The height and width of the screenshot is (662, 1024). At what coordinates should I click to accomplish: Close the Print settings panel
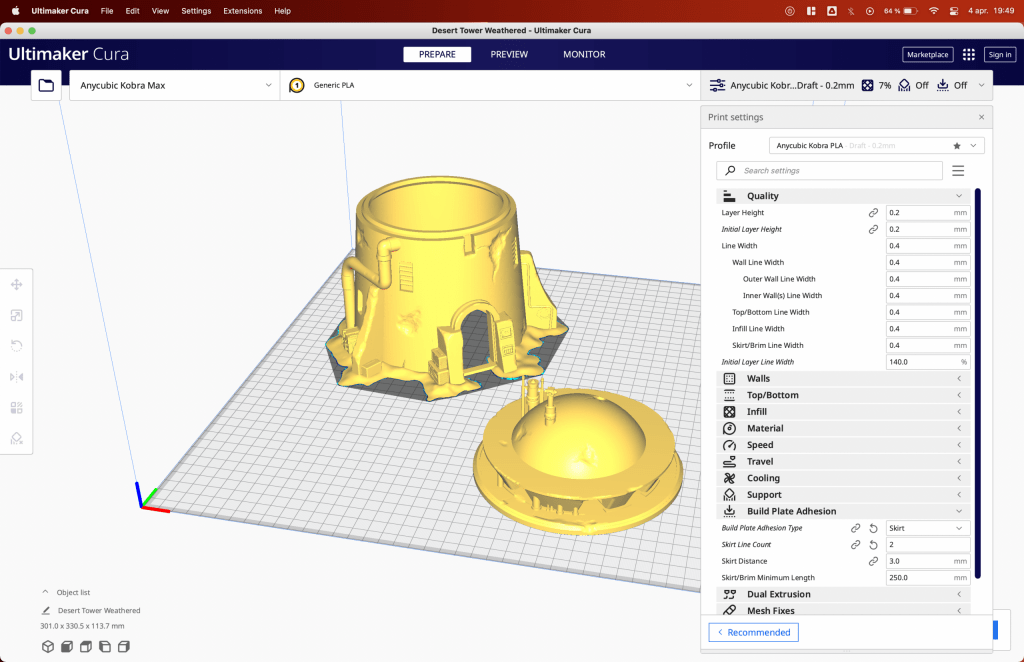tap(982, 118)
